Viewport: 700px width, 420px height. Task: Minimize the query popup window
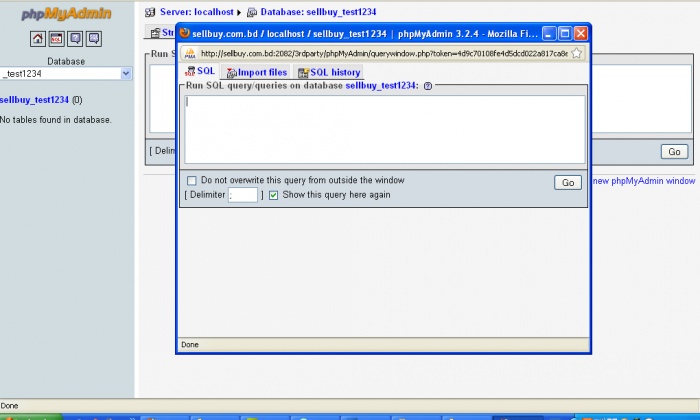pos(549,33)
